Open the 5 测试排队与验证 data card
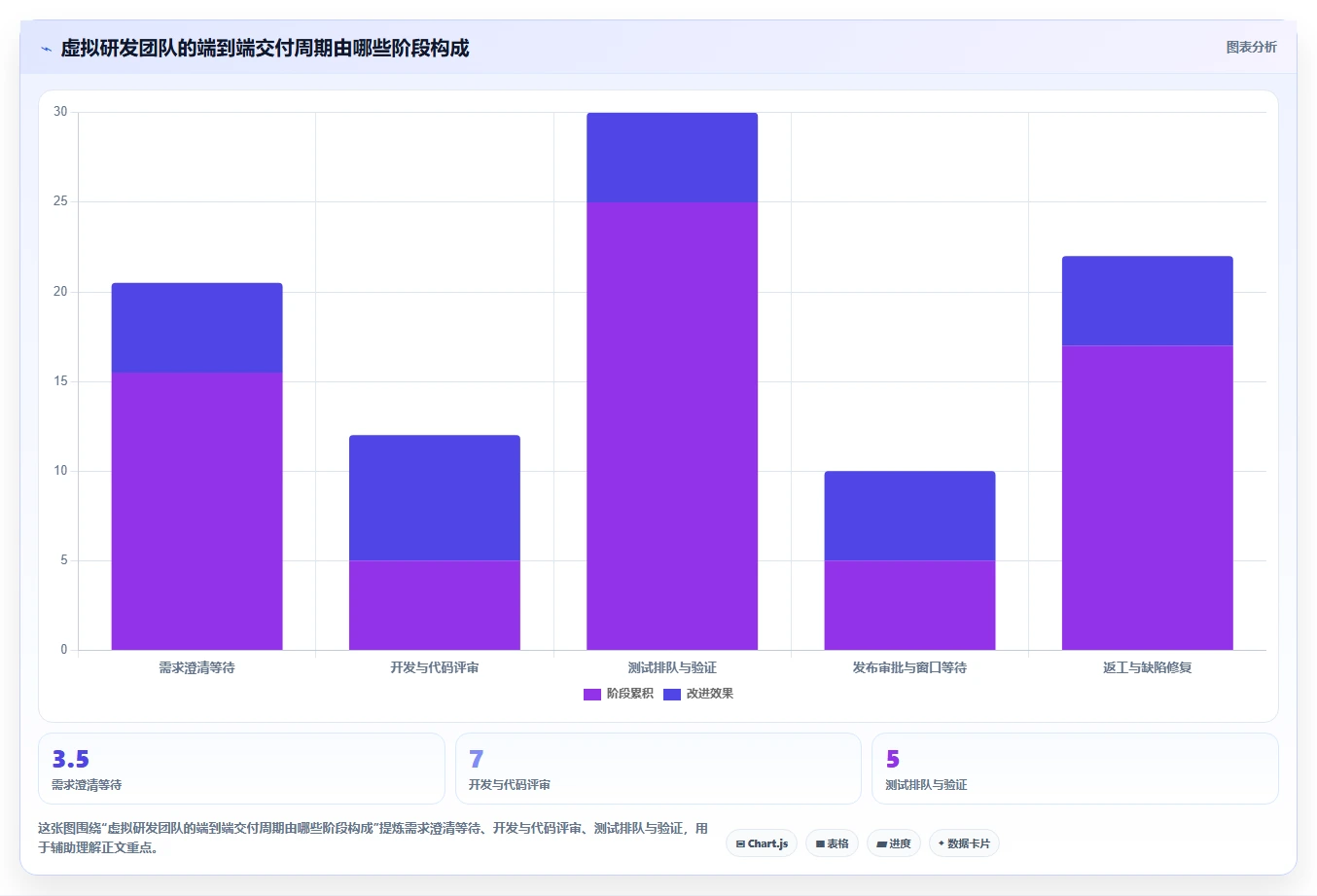1317x896 pixels. pos(1075,769)
